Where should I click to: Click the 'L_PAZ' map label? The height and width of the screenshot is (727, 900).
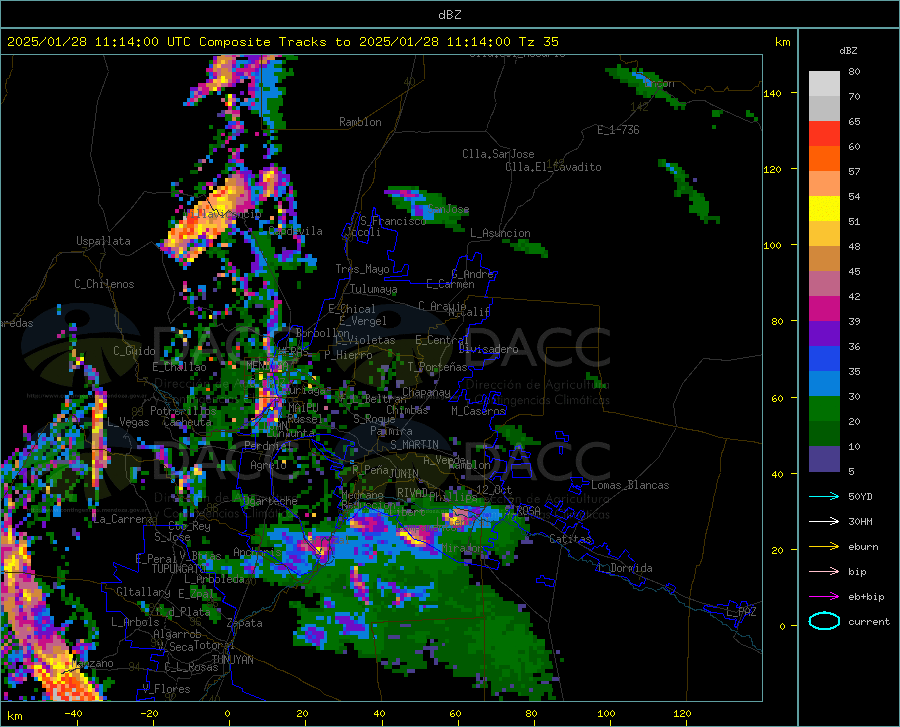(741, 612)
